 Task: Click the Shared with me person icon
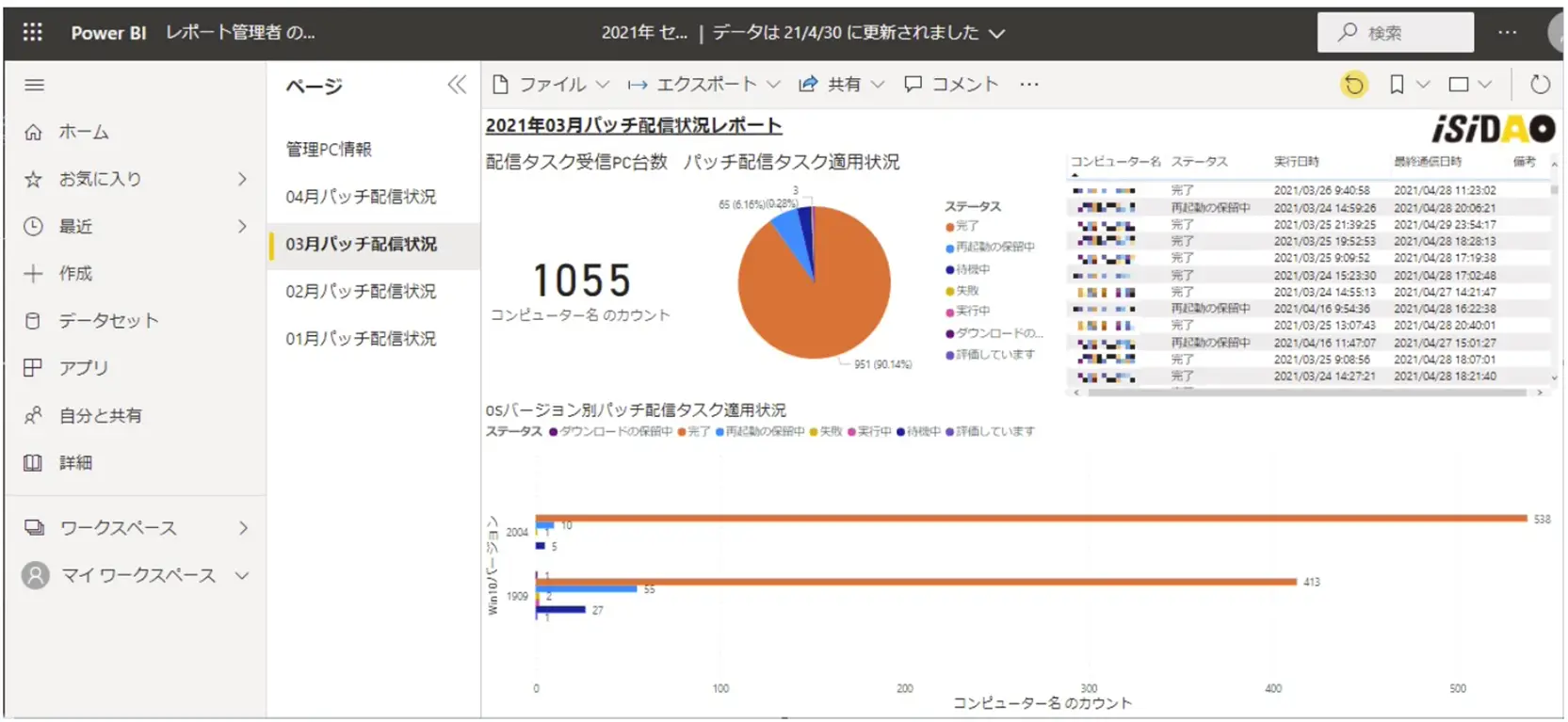(x=33, y=415)
